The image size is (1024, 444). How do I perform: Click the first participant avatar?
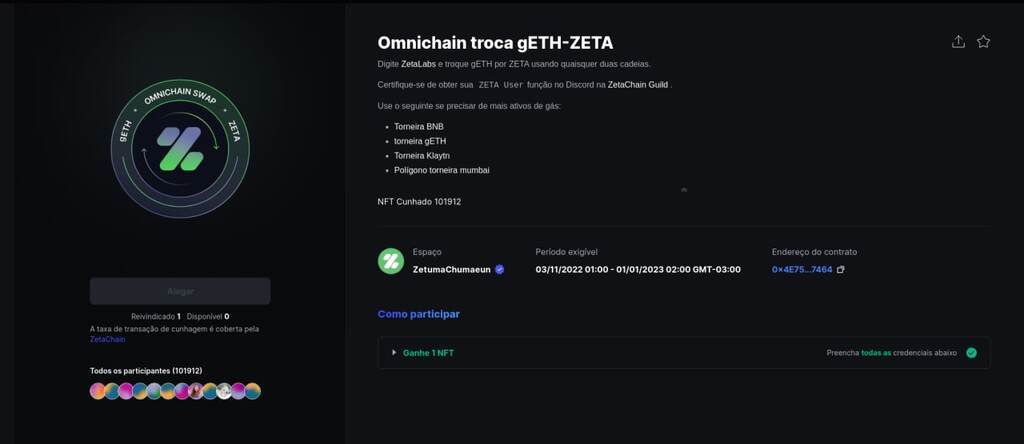coord(97,391)
